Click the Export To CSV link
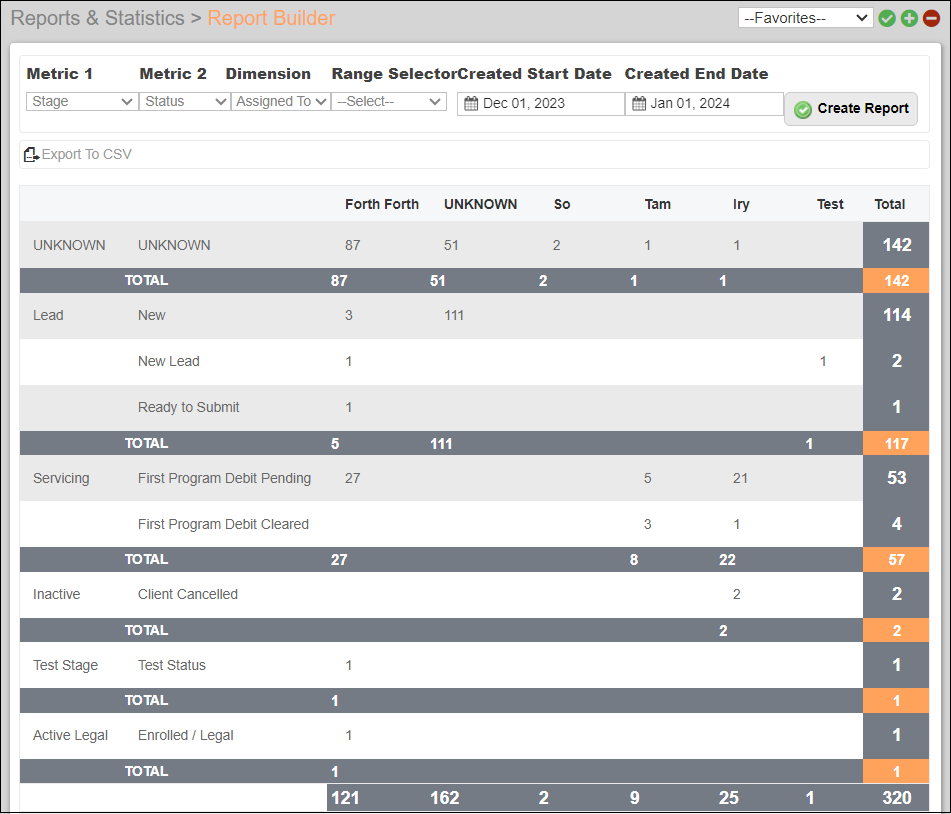The image size is (951, 814). click(x=86, y=155)
